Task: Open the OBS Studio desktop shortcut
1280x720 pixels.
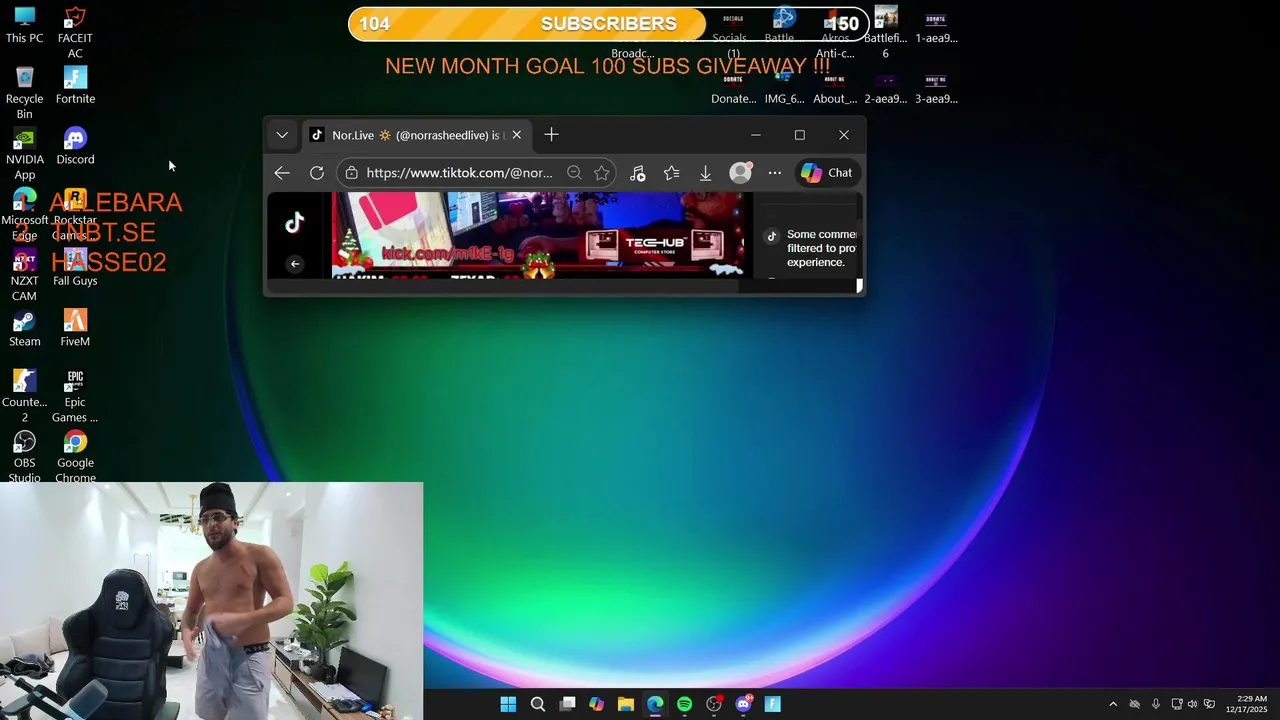Action: 25,457
